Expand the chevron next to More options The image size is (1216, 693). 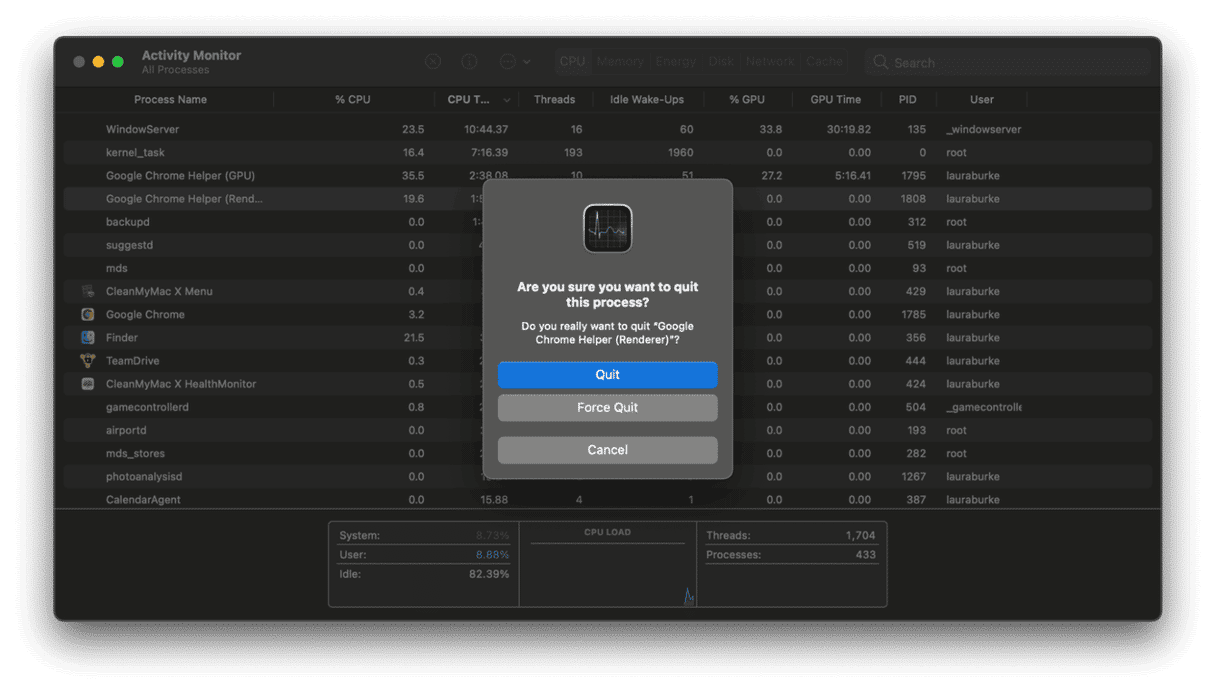[527, 62]
